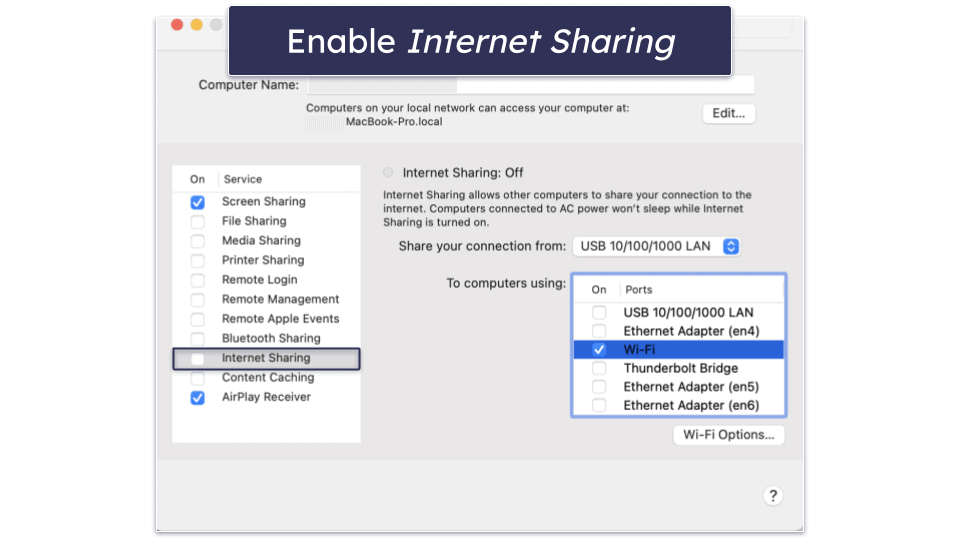The width and height of the screenshot is (960, 540).
Task: Select File Sharing in the service list
Action: [254, 221]
